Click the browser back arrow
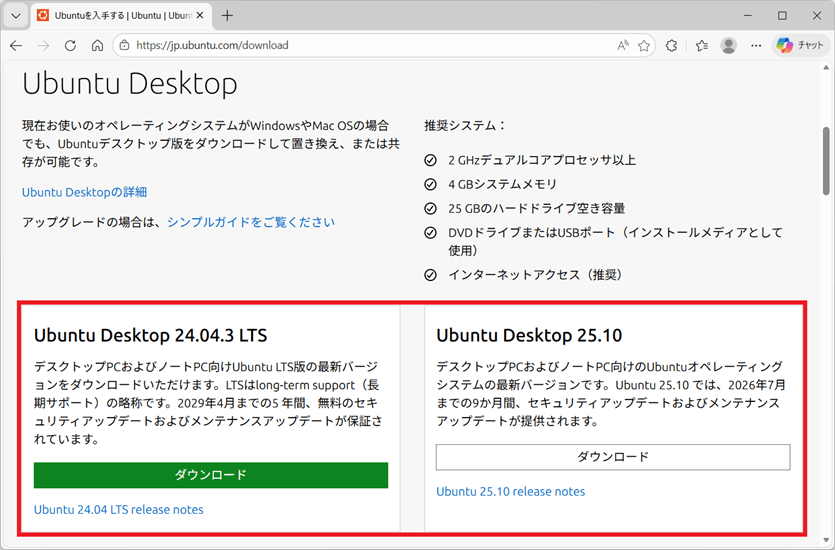835x550 pixels. click(x=16, y=45)
